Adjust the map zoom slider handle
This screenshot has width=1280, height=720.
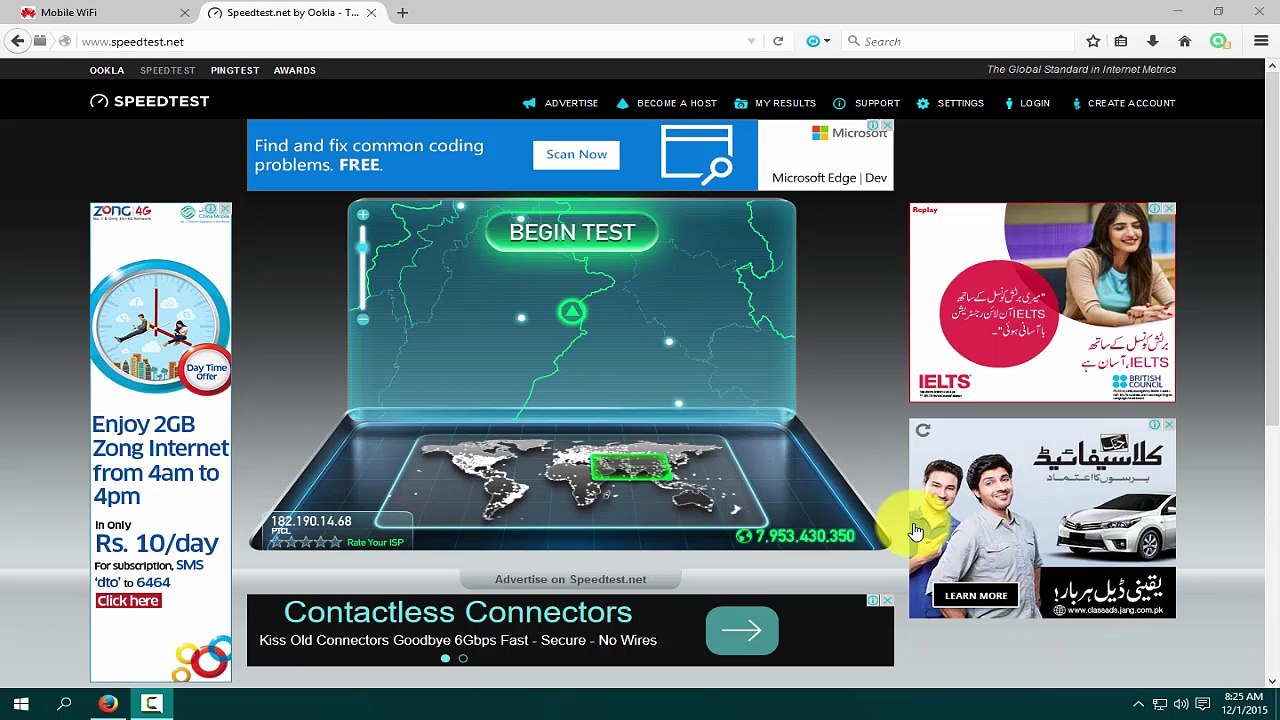[363, 245]
